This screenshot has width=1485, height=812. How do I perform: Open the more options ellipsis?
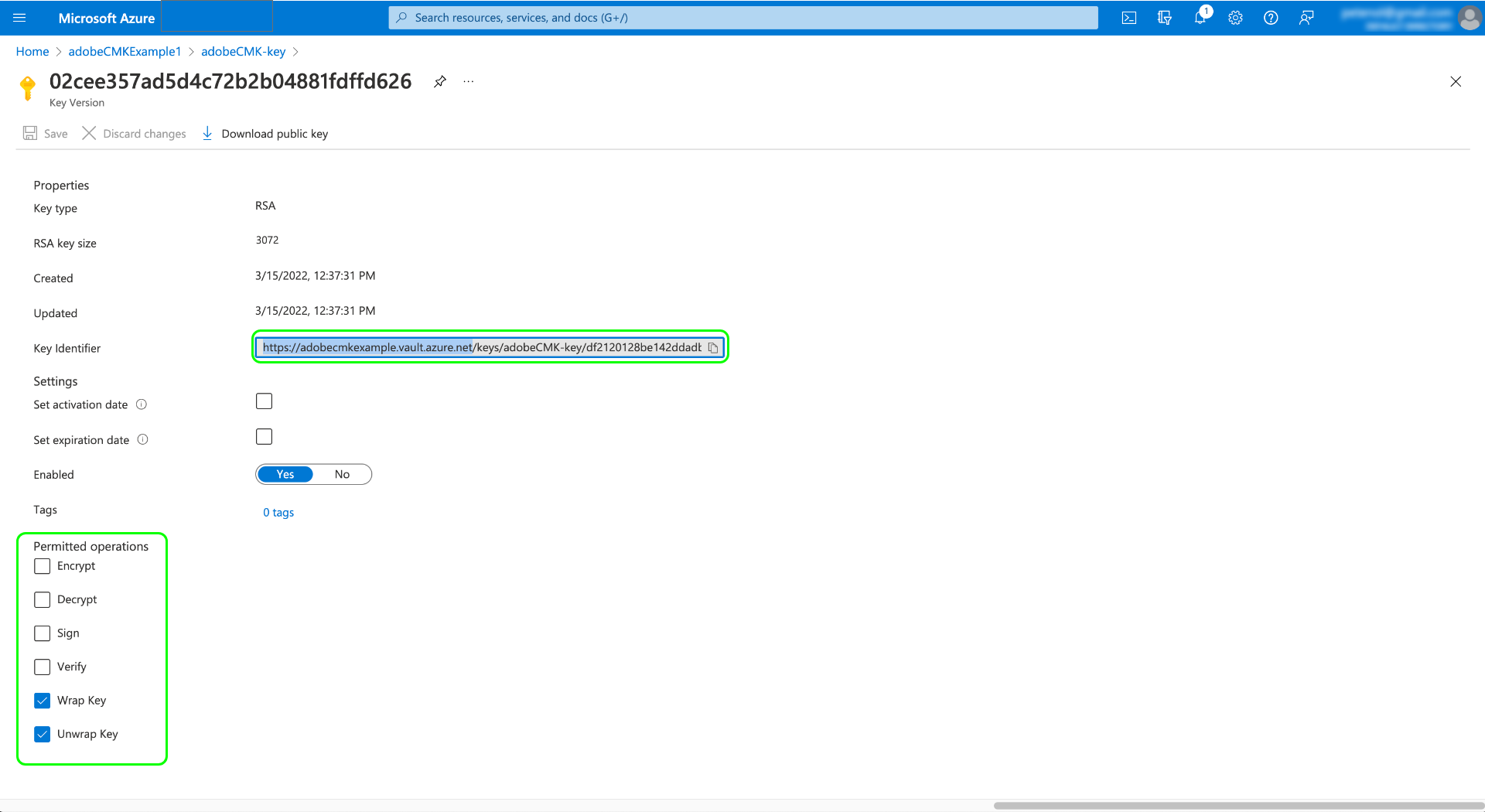click(469, 81)
